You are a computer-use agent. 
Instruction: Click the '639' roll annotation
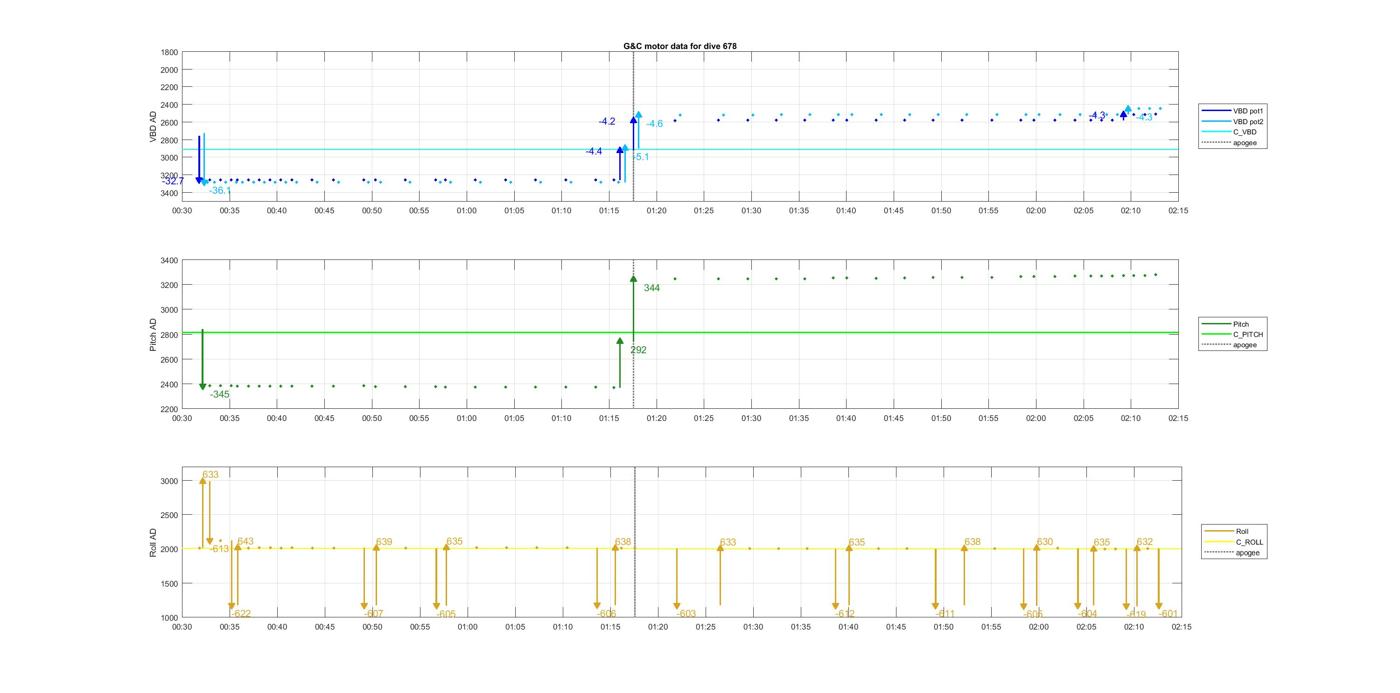[x=384, y=542]
